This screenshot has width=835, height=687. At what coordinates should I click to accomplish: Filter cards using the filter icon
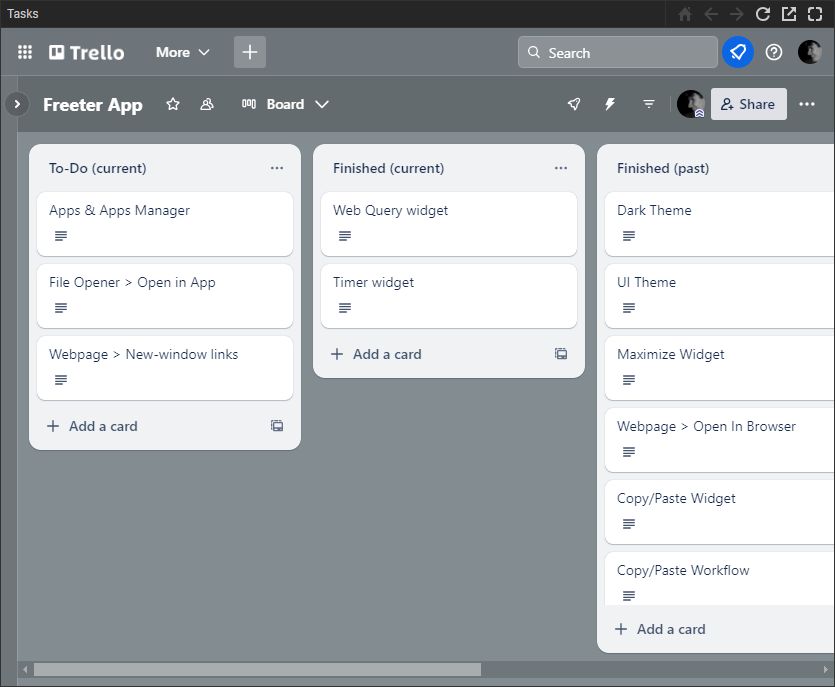[x=648, y=104]
